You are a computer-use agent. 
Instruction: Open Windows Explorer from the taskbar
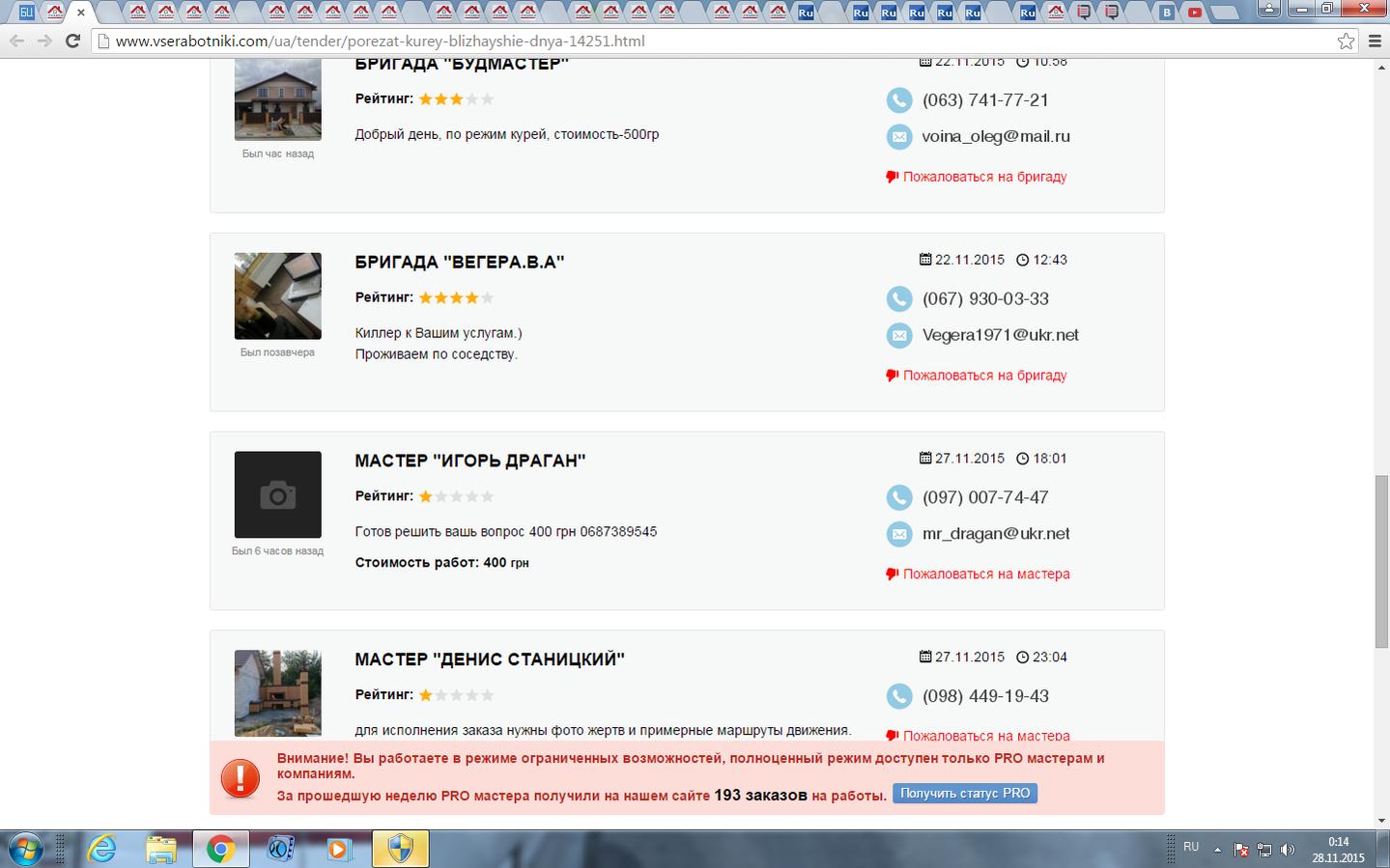[x=161, y=850]
